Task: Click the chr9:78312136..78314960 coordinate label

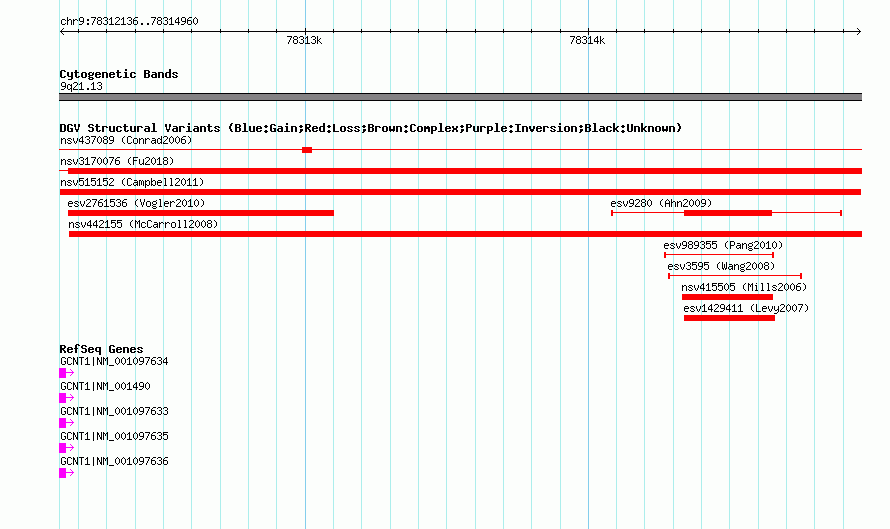Action: coord(129,22)
